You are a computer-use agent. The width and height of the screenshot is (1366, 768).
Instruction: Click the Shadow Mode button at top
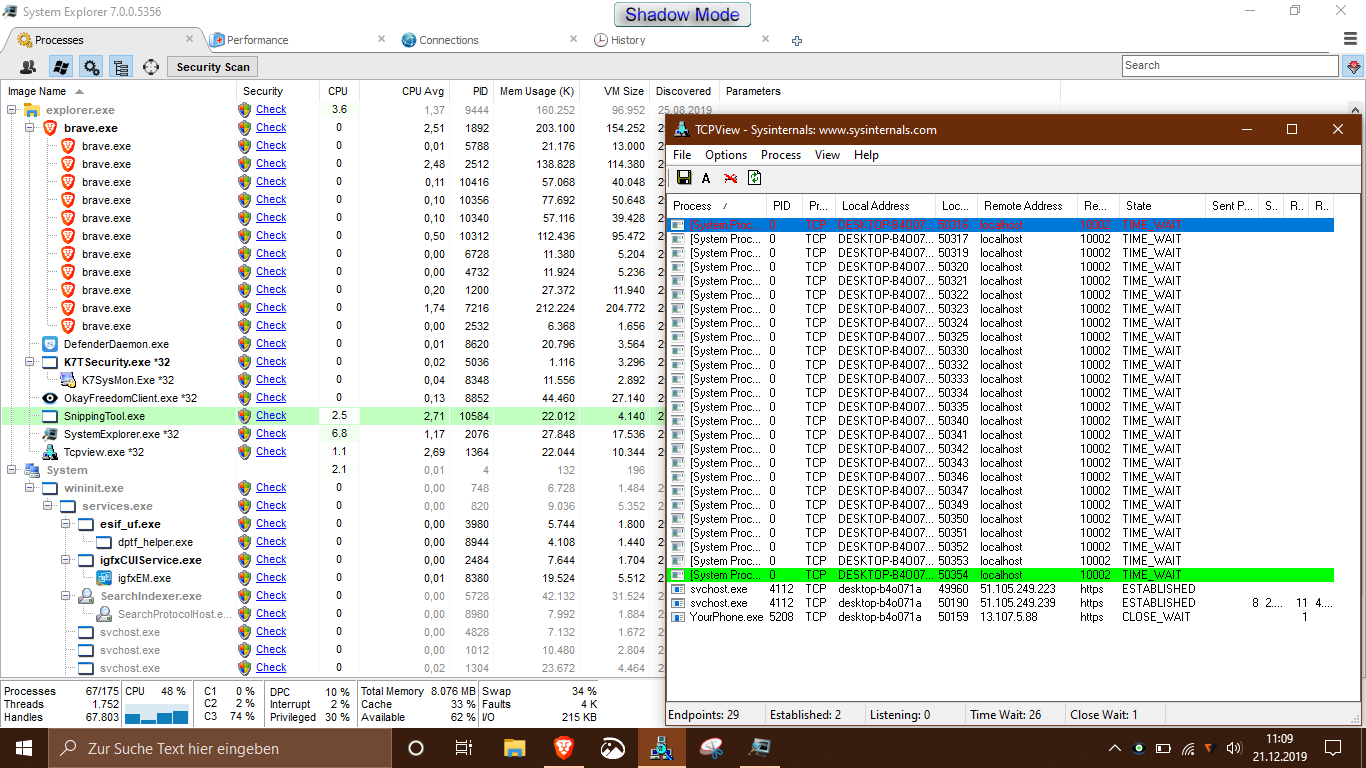[682, 15]
